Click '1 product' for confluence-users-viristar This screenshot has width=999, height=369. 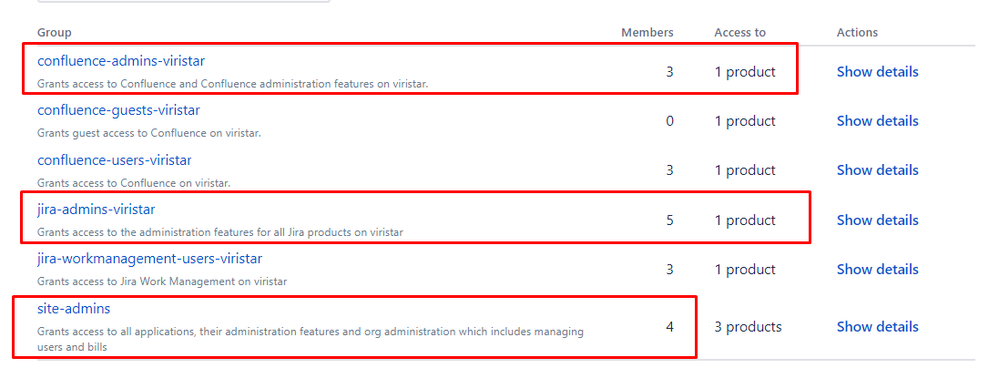click(x=745, y=170)
